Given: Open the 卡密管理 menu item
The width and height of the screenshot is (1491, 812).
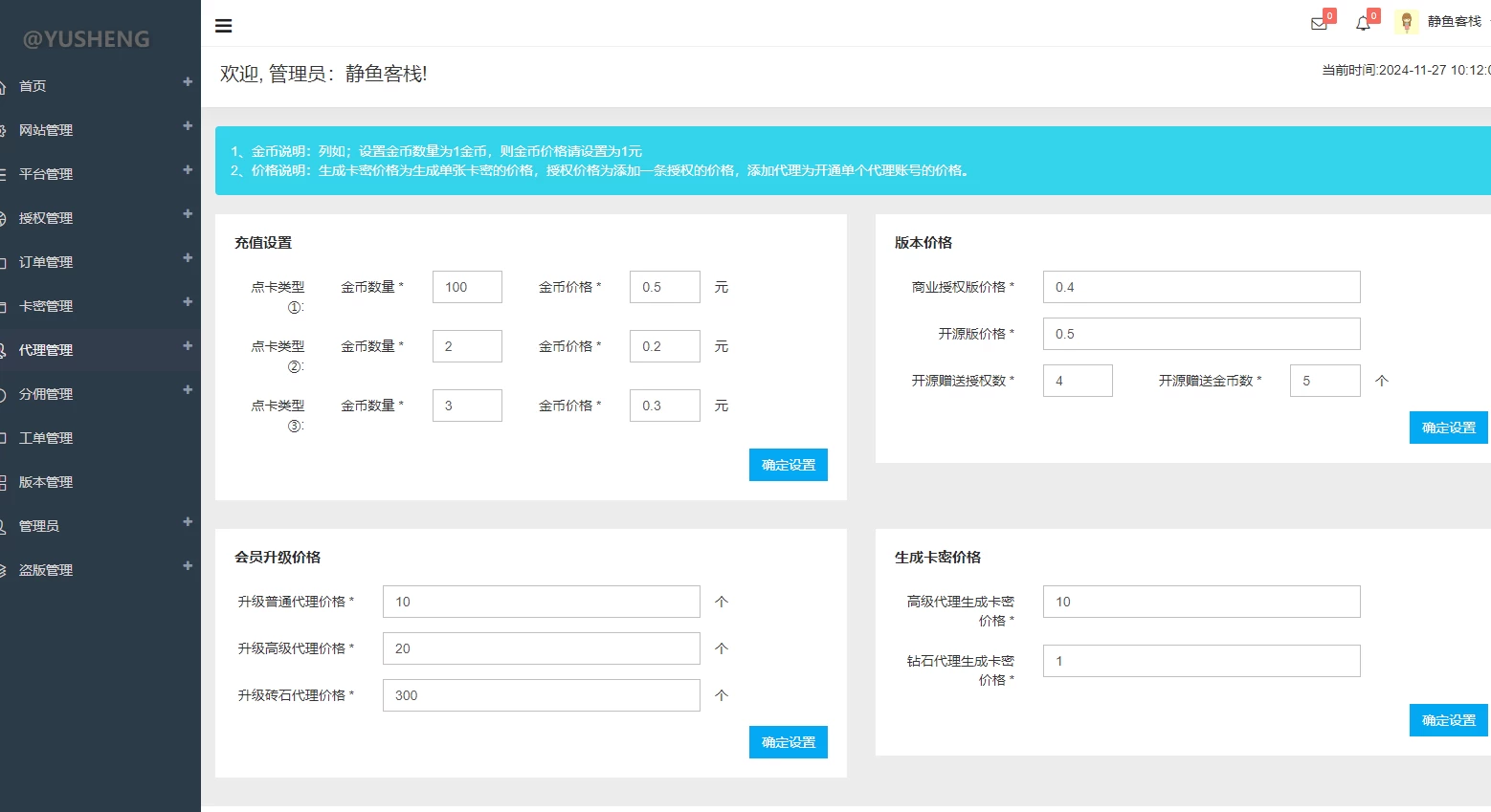Looking at the screenshot, I should click(x=46, y=306).
